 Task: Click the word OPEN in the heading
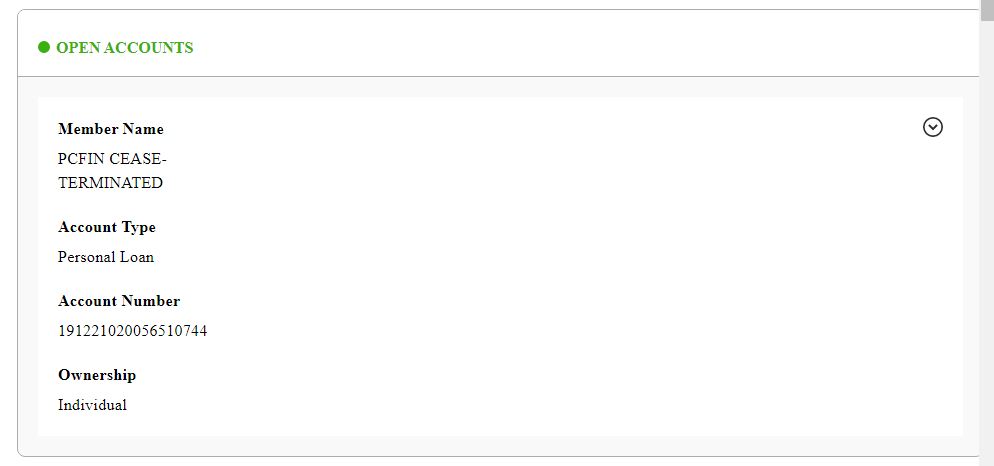[x=78, y=48]
